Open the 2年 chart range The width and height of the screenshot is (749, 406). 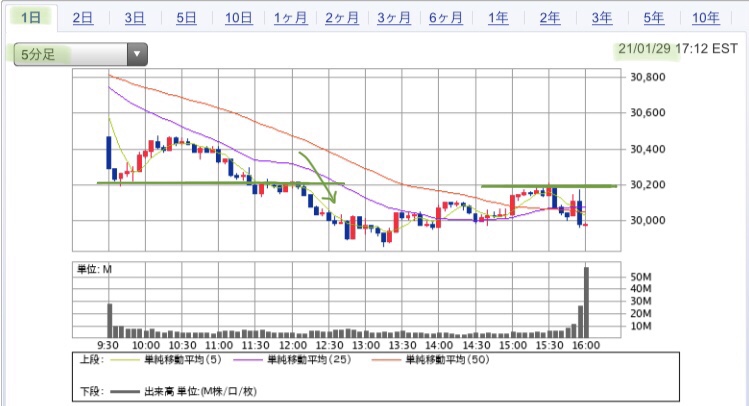pos(550,18)
